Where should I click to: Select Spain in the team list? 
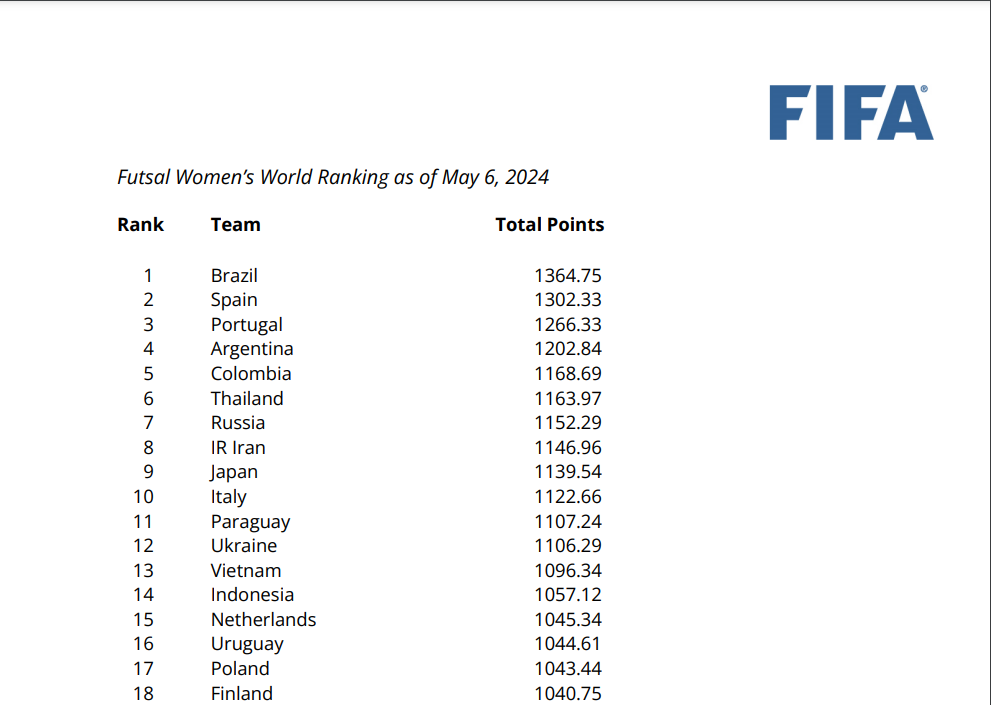pyautogui.click(x=234, y=300)
